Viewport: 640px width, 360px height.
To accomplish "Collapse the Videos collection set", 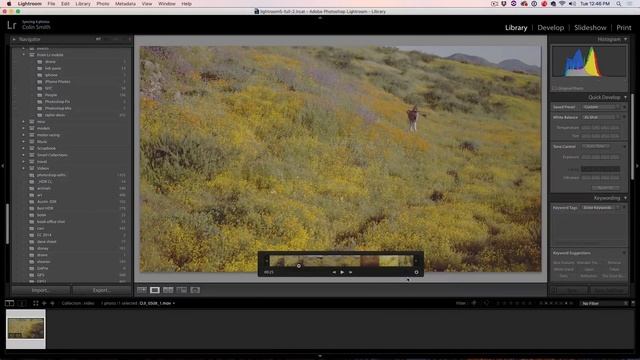I will [23, 168].
